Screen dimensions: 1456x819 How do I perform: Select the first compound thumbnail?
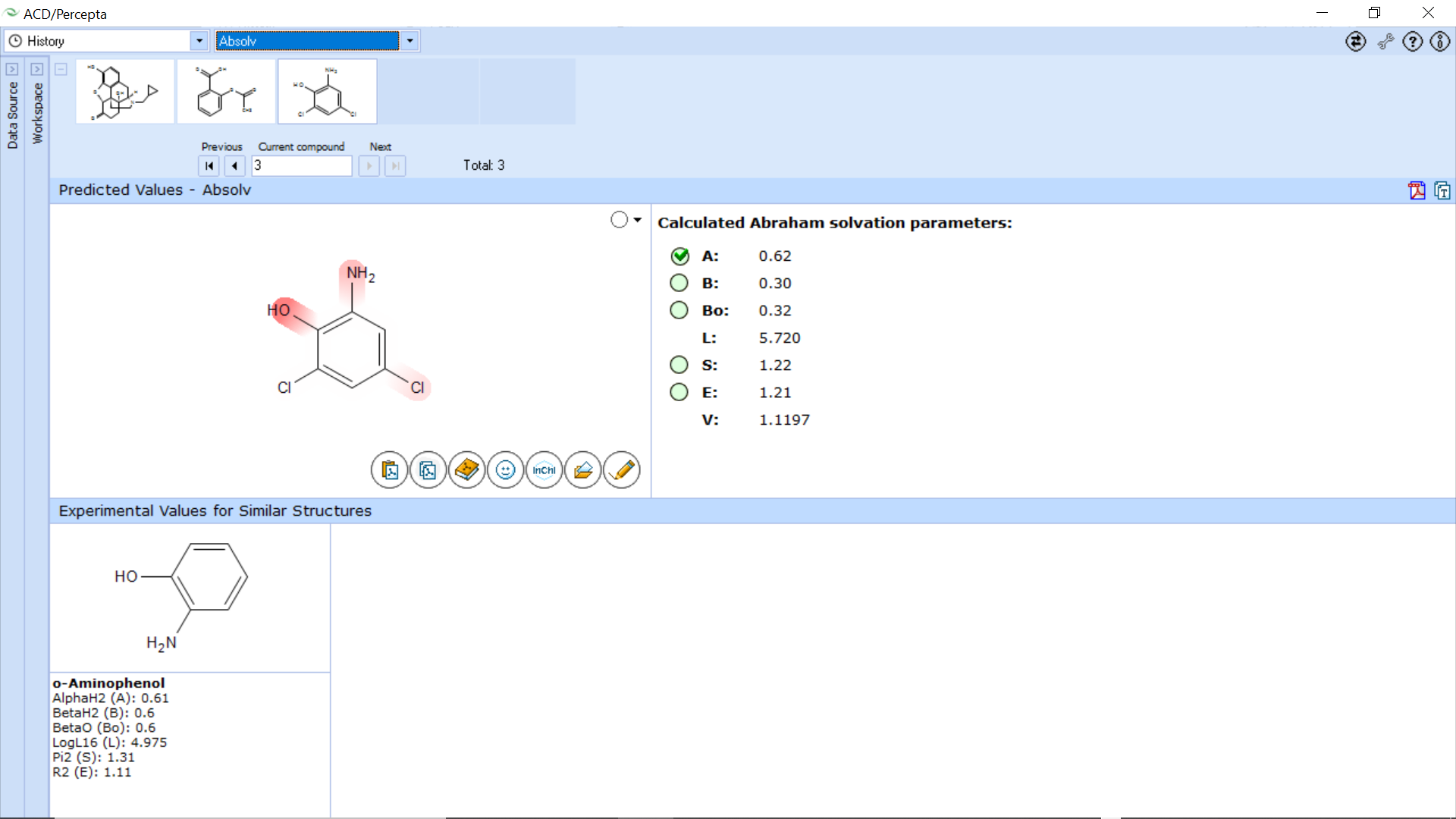click(x=125, y=92)
